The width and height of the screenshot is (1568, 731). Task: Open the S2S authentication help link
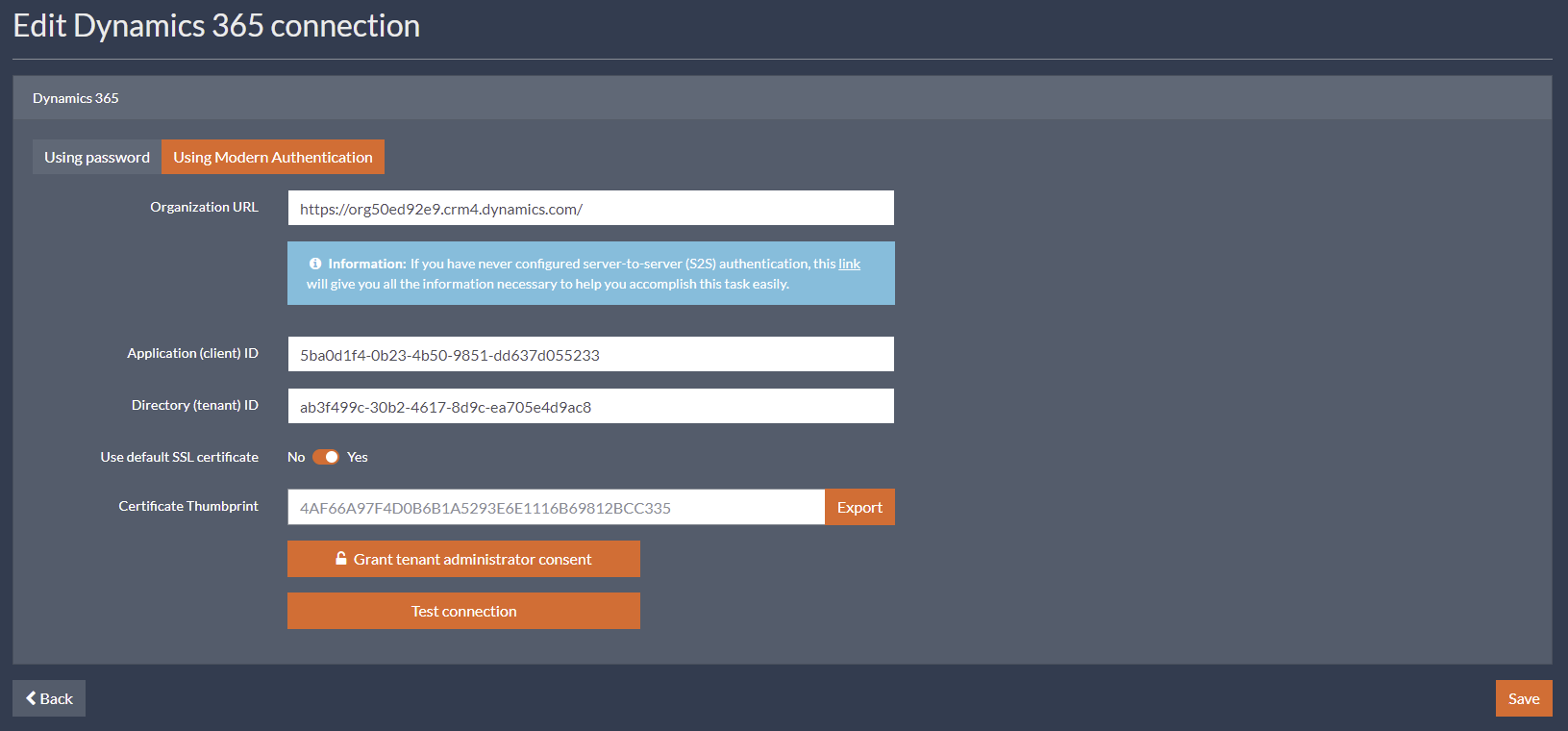[849, 264]
